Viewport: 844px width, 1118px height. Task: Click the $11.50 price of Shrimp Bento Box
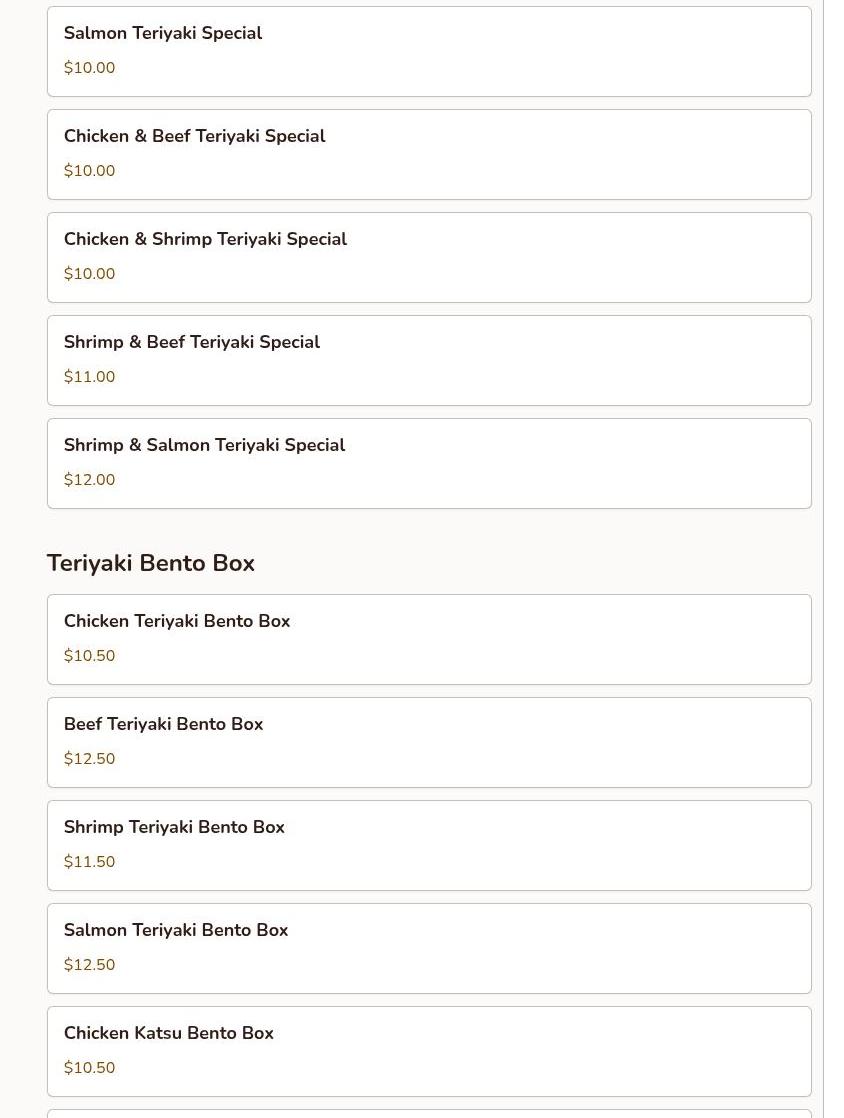tap(89, 862)
